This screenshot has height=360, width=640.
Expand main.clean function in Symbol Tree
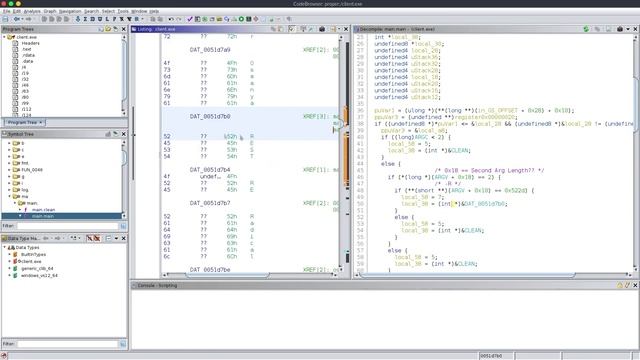pos(20,210)
